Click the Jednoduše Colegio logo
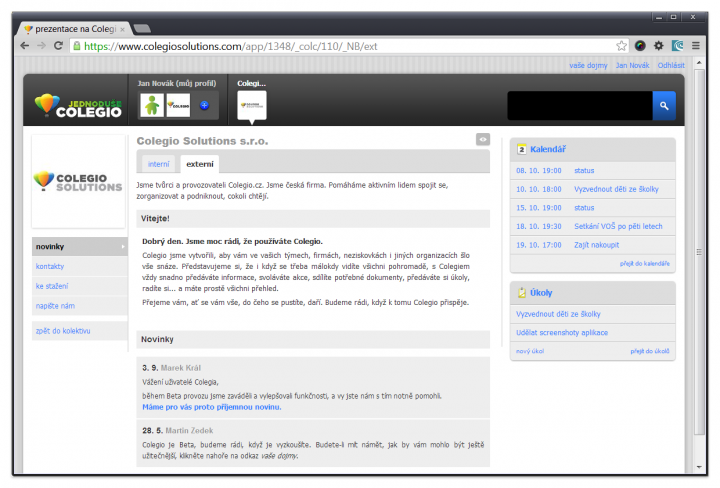This screenshot has width=720, height=488. click(x=78, y=105)
